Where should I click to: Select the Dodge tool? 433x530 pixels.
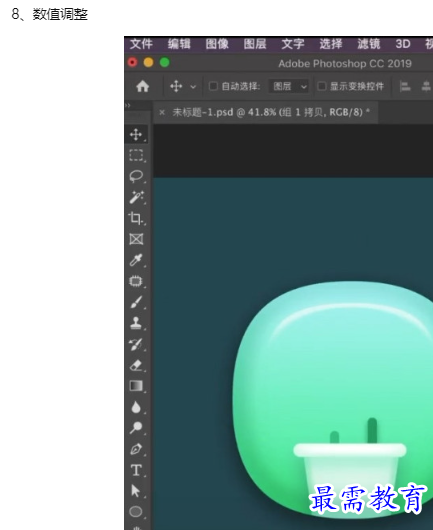136,428
